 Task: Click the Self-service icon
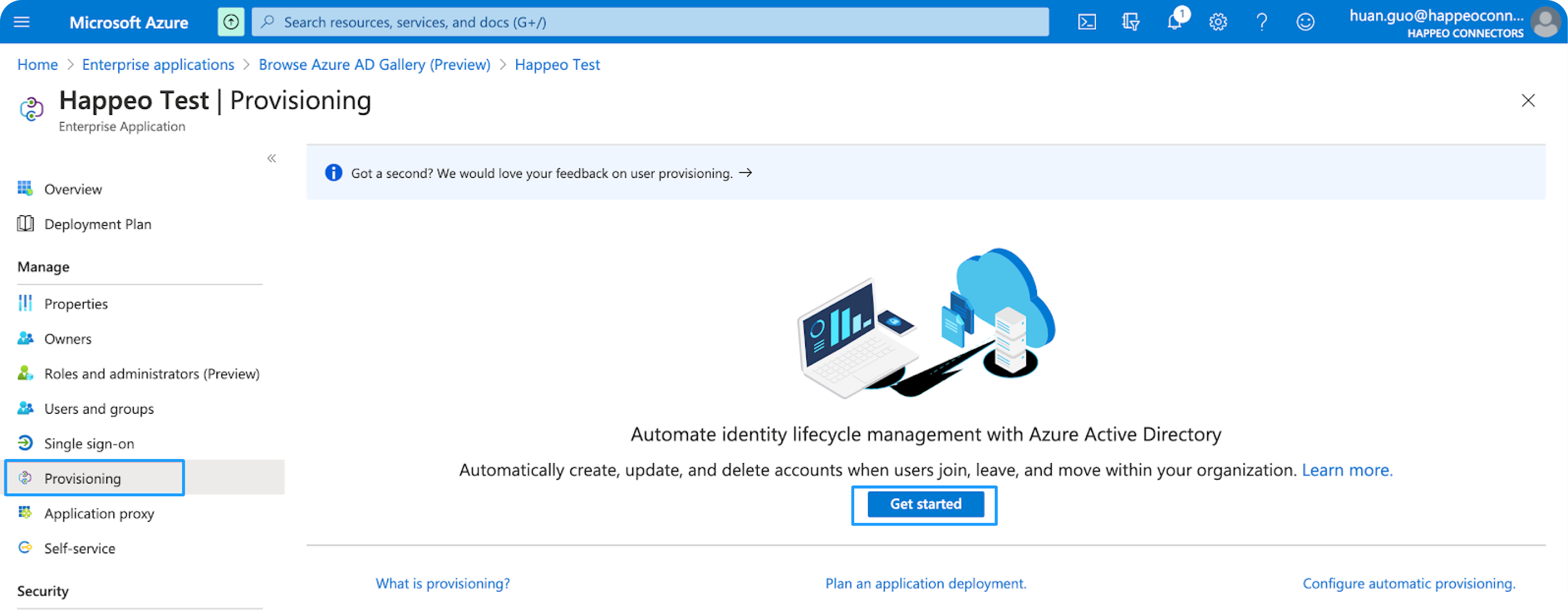point(25,547)
